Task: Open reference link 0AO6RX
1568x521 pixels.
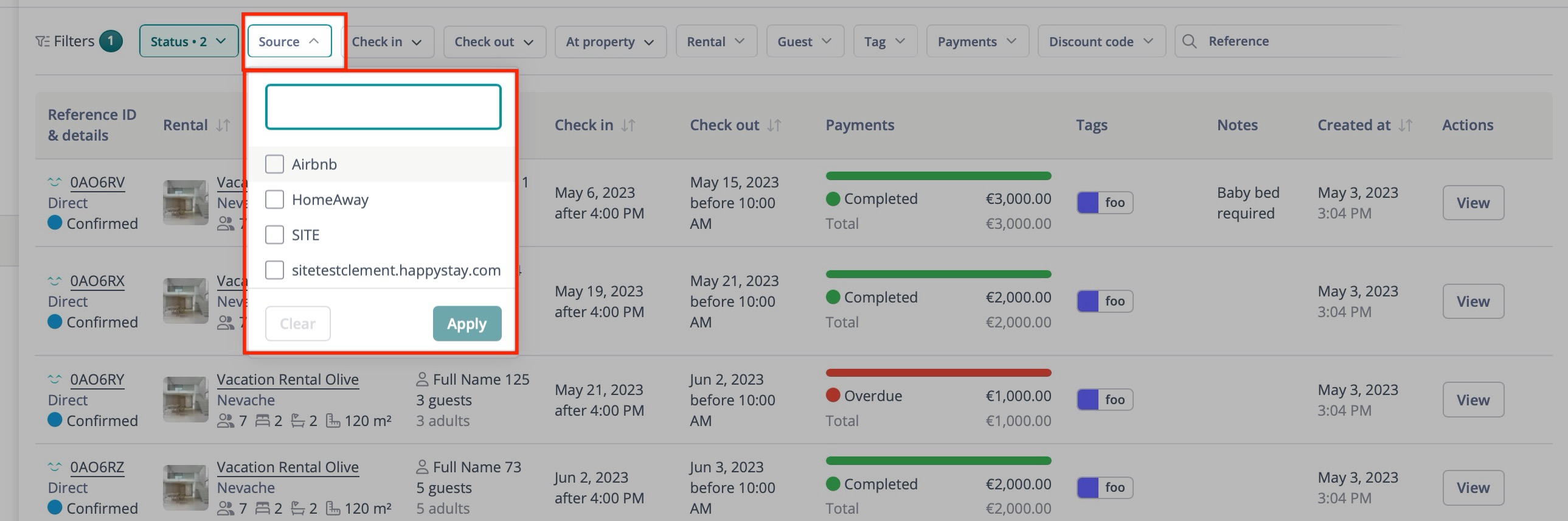Action: click(x=97, y=282)
